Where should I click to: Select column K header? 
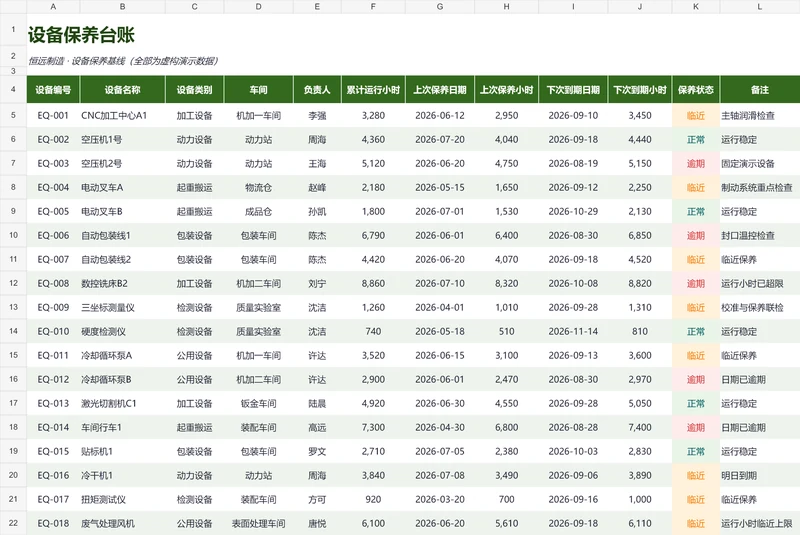[696, 7]
